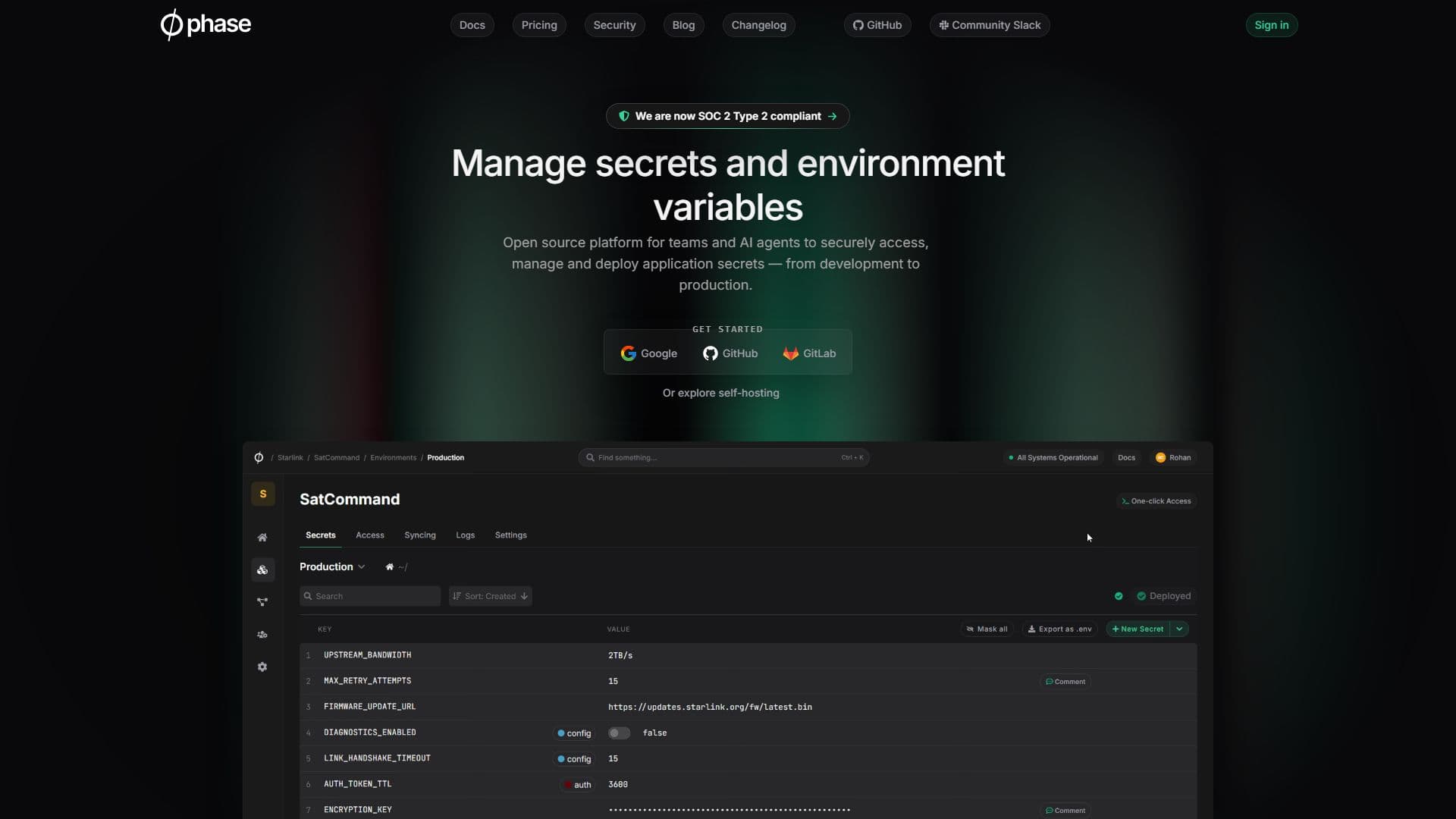
Task: Click the integrations network icon in the sidebar
Action: point(262,602)
